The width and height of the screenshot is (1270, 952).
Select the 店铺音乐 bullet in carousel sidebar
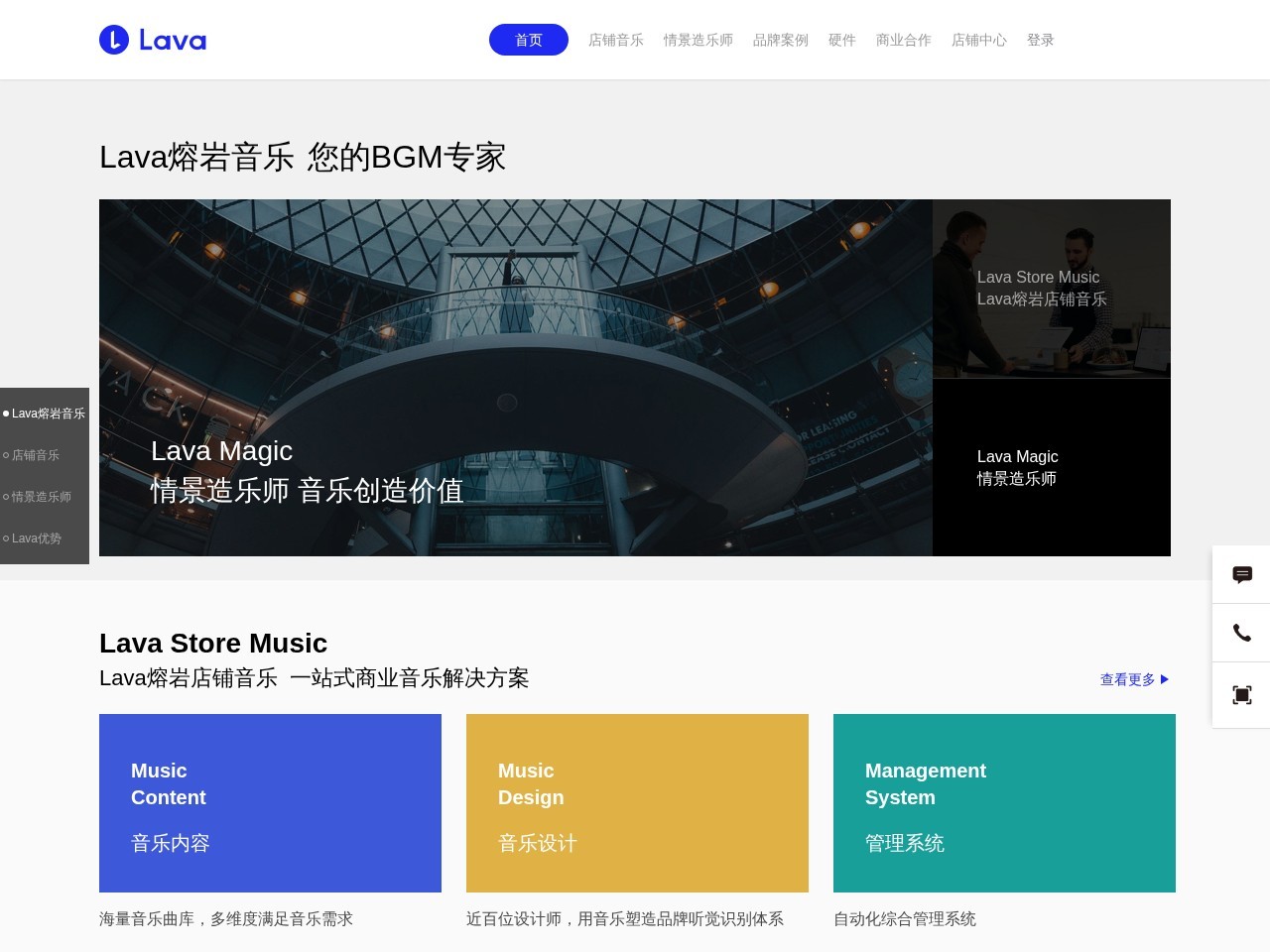click(35, 455)
